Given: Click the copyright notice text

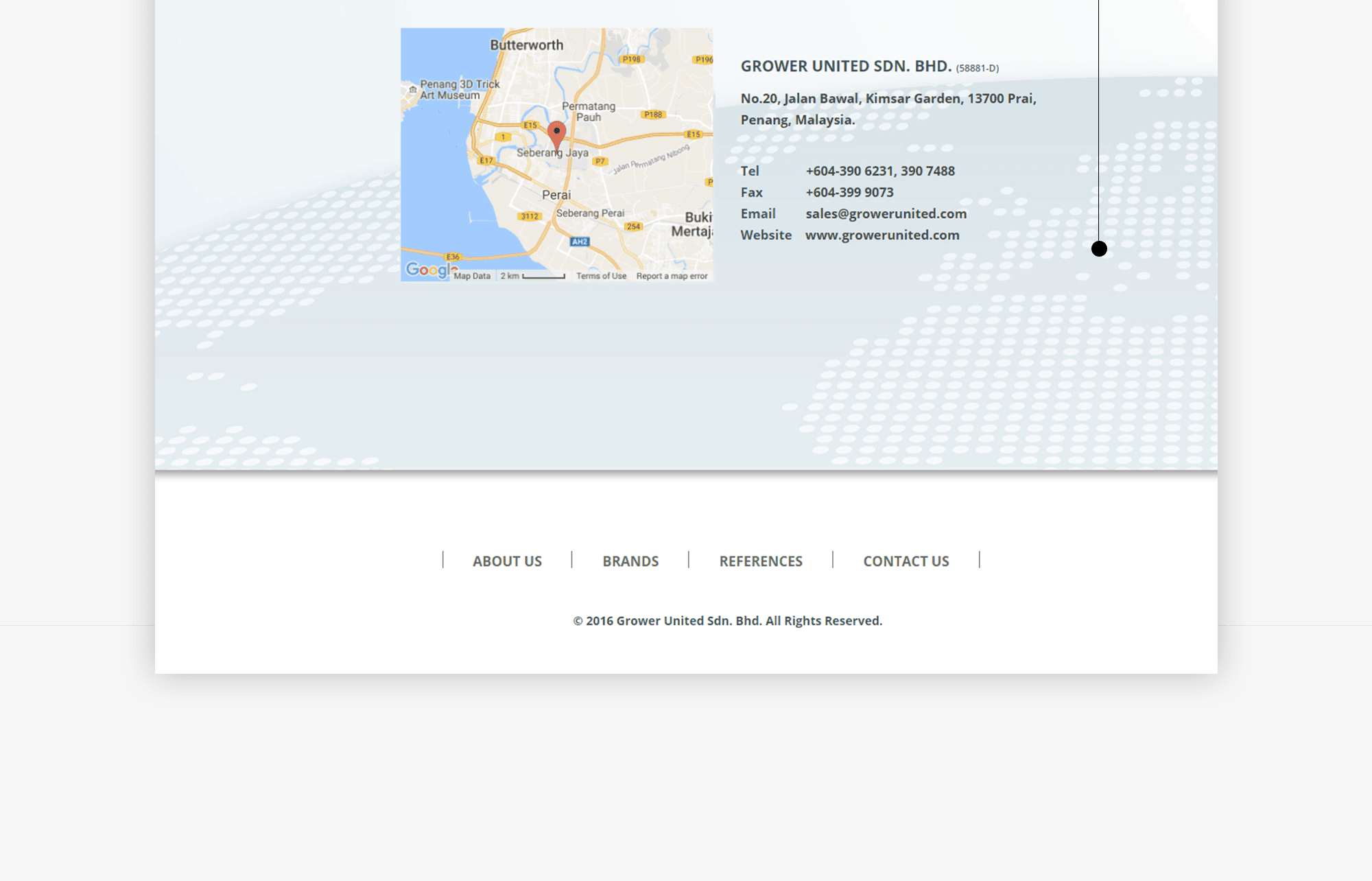Looking at the screenshot, I should (727, 620).
